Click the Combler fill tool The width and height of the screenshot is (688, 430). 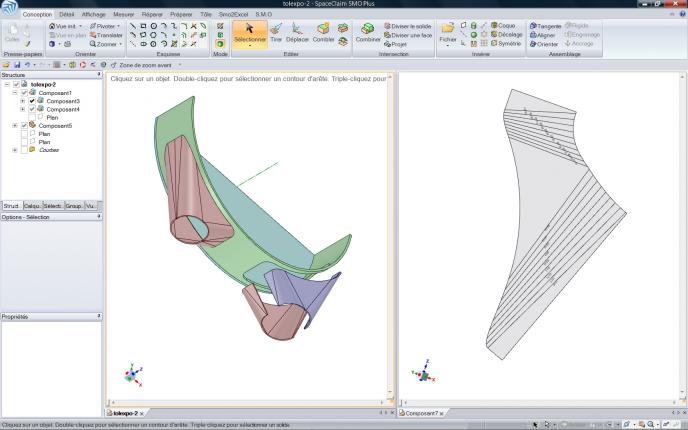(x=323, y=34)
